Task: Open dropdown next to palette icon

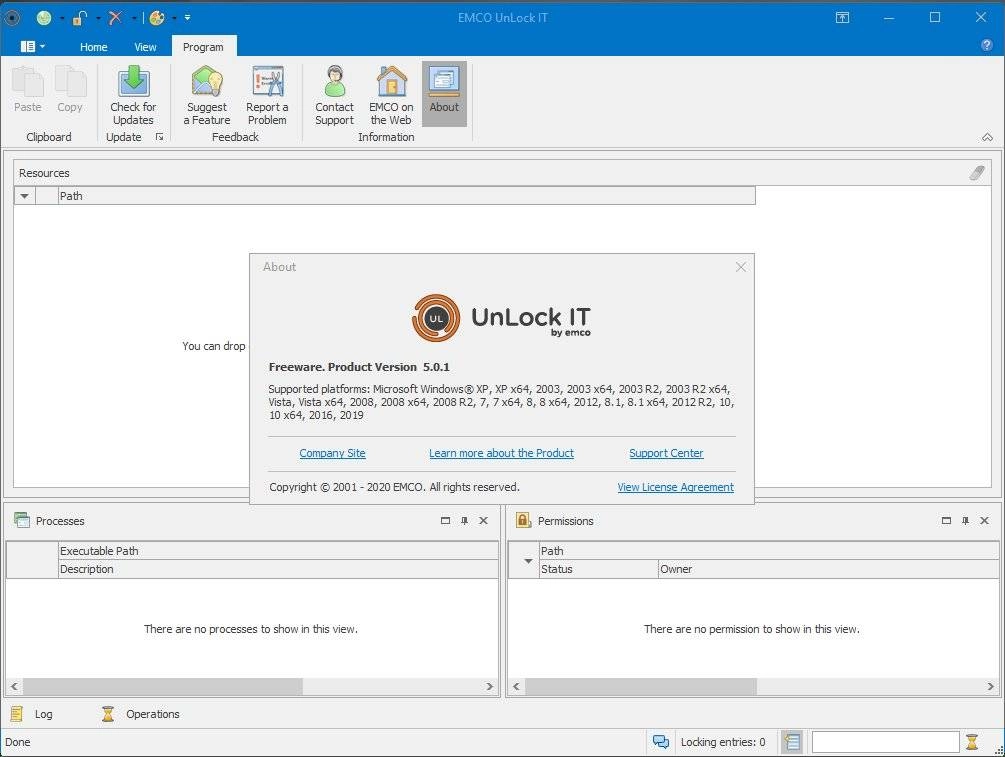Action: tap(174, 18)
